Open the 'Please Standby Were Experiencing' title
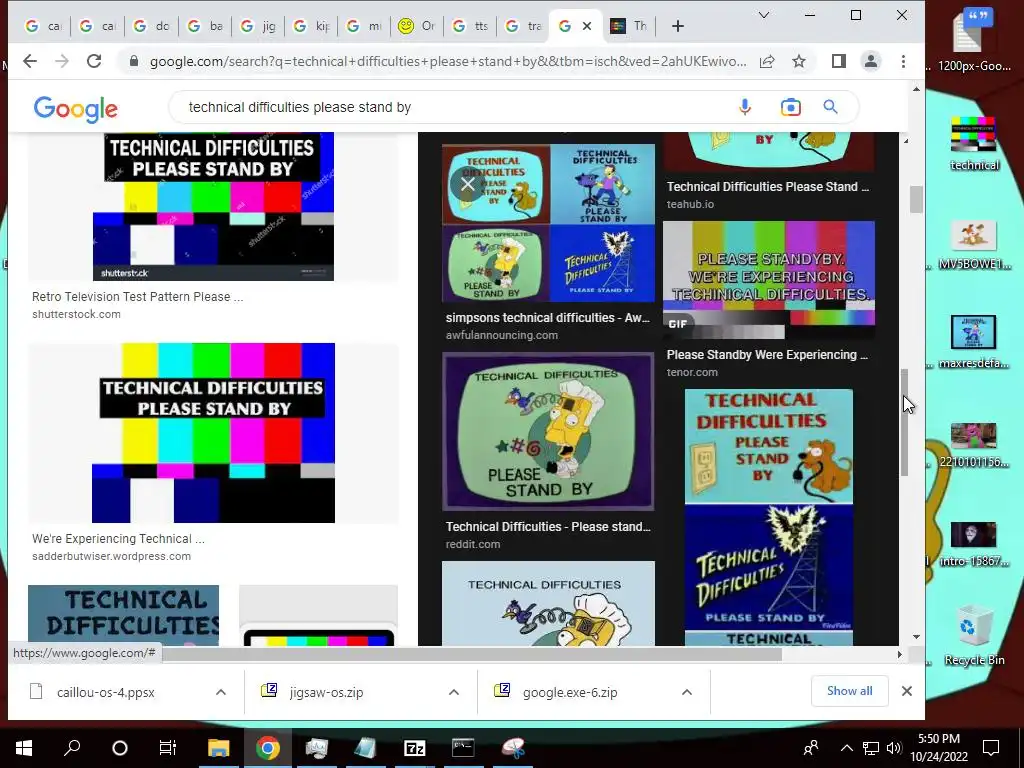This screenshot has height=768, width=1024. (767, 355)
